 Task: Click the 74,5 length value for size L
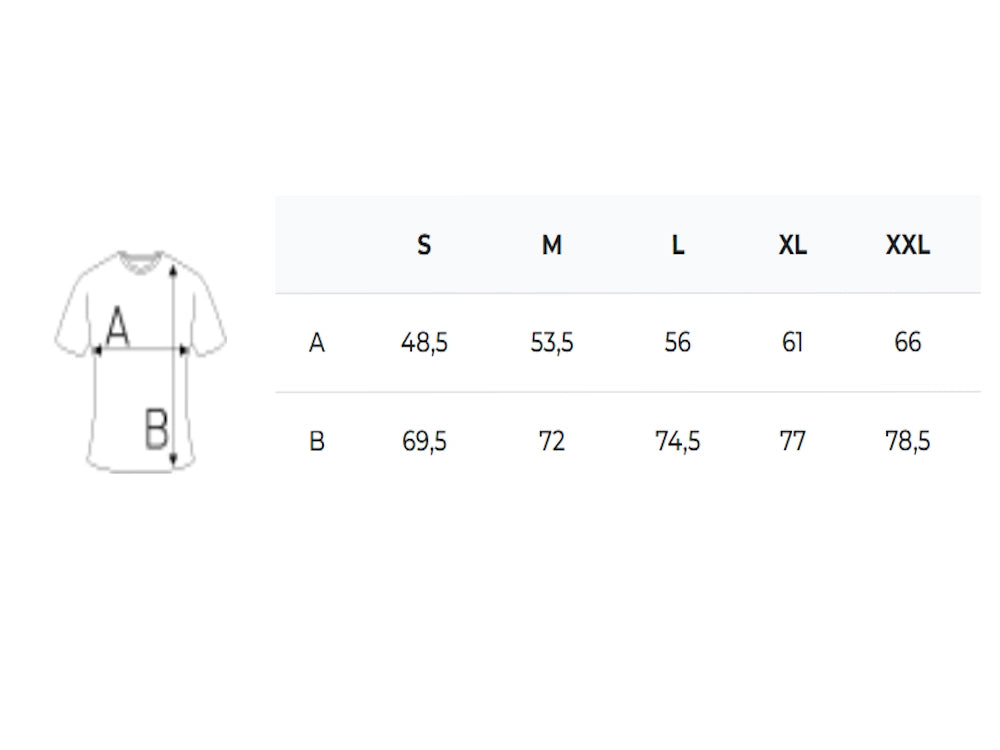coord(678,441)
